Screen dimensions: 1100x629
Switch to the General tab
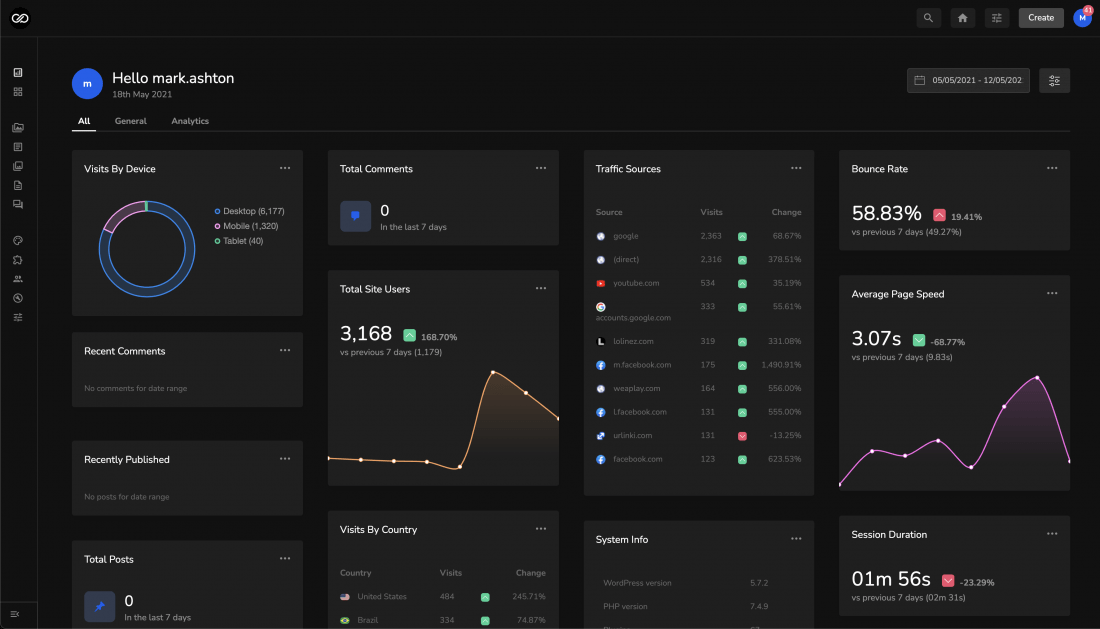[x=130, y=121]
